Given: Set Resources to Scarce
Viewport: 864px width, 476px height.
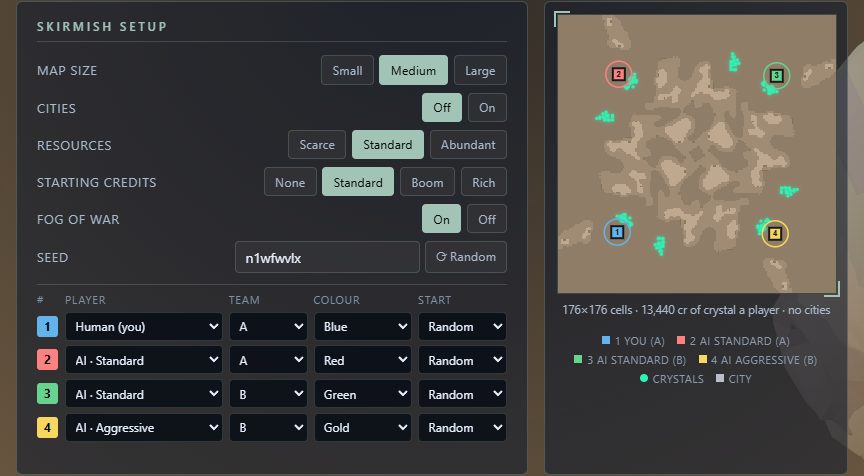Looking at the screenshot, I should click(x=317, y=144).
